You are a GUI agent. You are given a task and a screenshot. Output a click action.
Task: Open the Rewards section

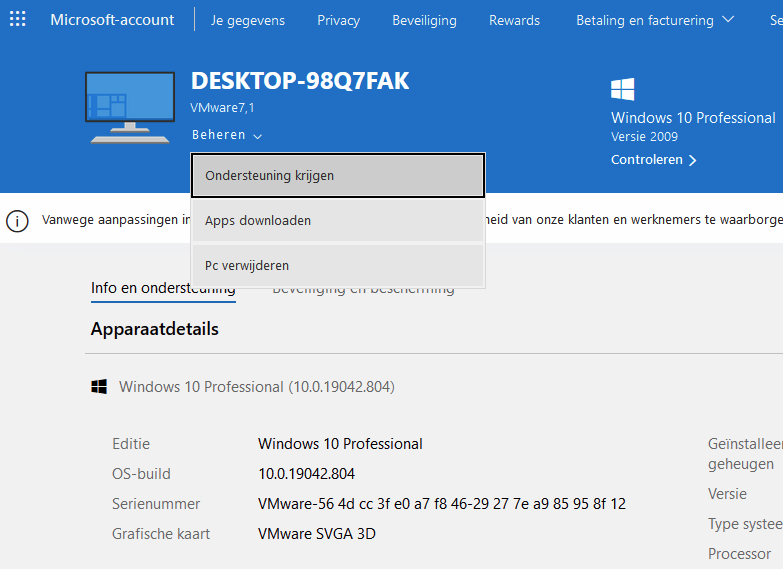click(x=514, y=20)
